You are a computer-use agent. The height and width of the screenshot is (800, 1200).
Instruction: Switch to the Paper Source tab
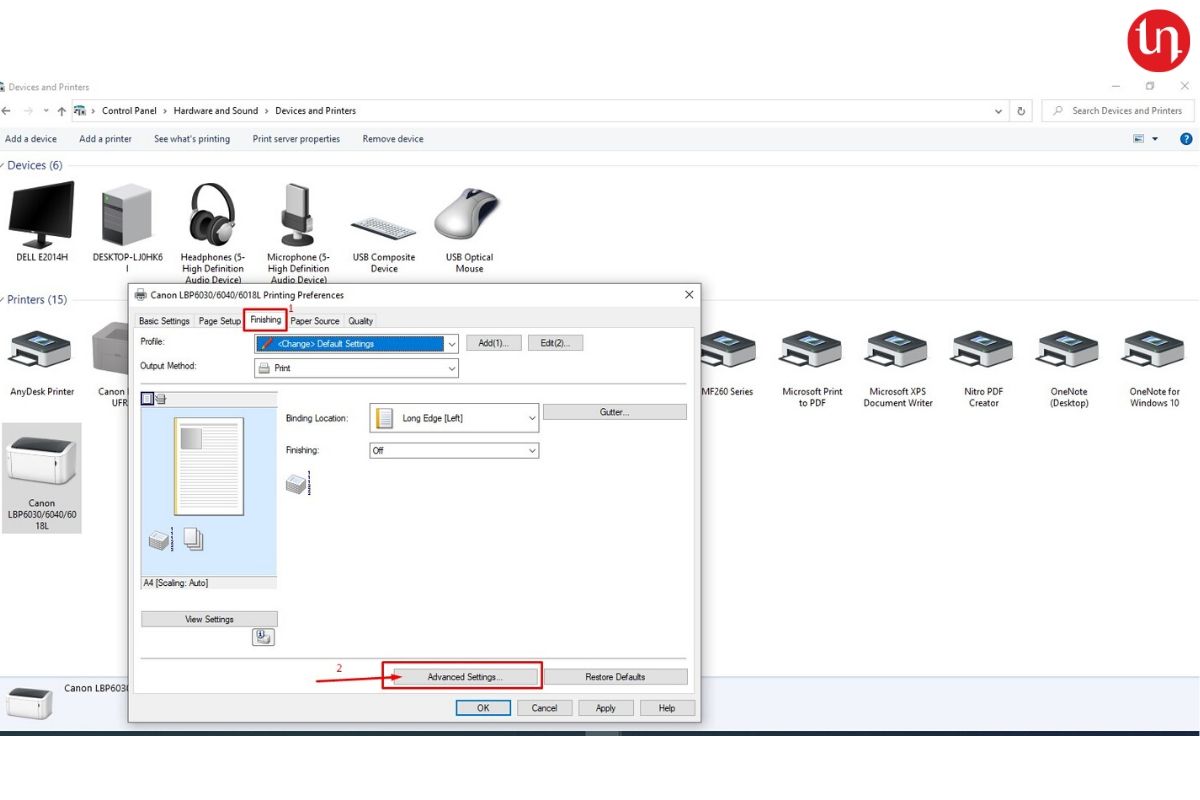315,321
